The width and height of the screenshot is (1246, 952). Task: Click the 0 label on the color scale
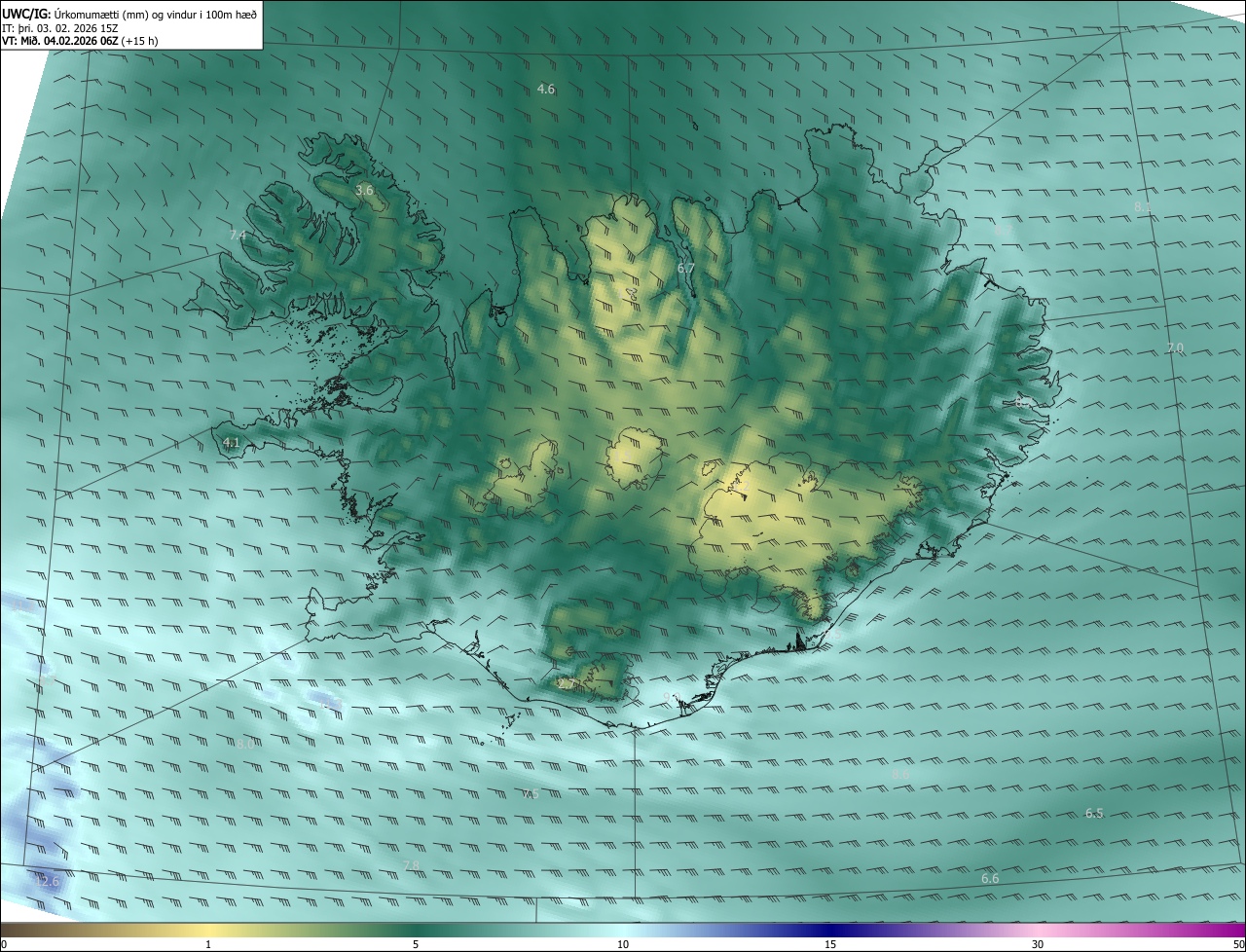[x=4, y=944]
